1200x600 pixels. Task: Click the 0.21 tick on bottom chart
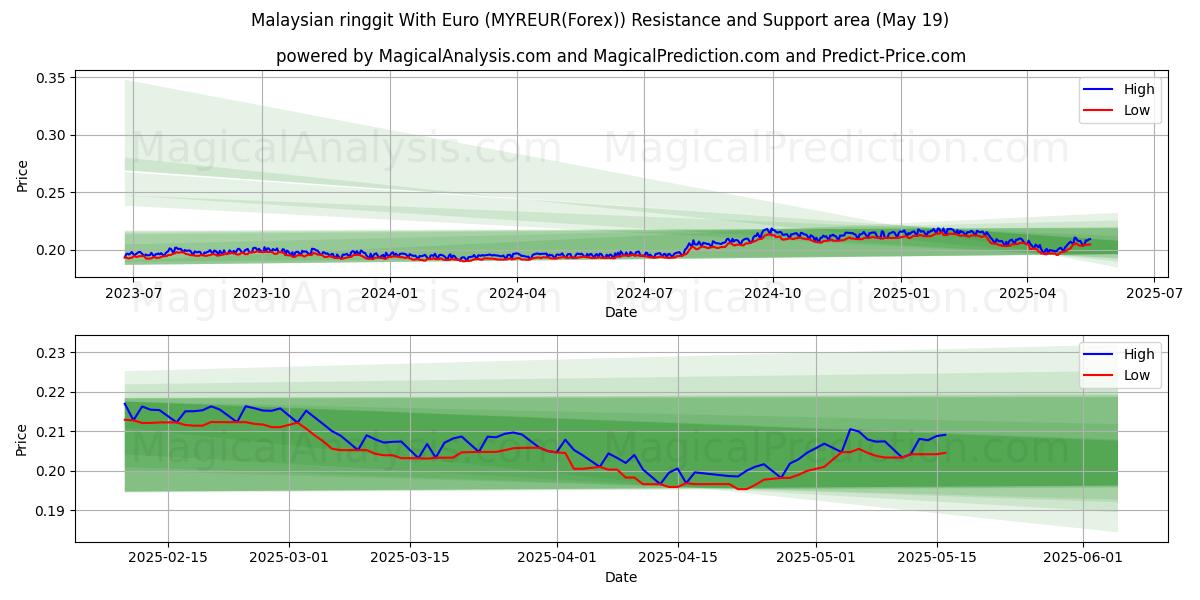tap(51, 432)
